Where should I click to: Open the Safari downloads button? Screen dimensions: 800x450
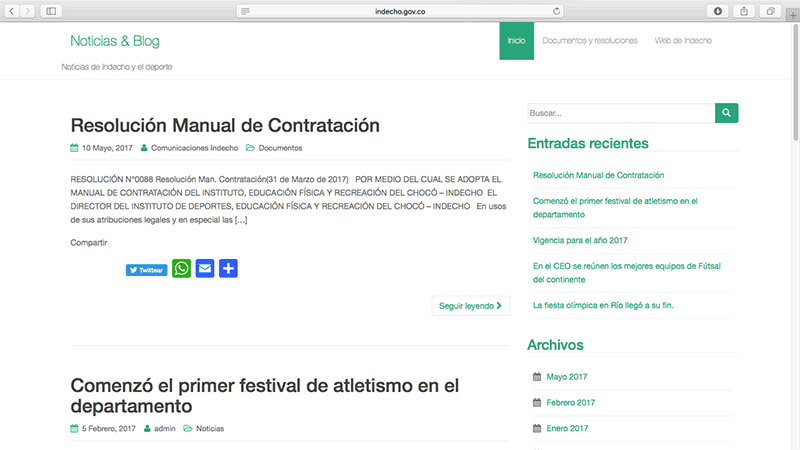click(x=717, y=11)
